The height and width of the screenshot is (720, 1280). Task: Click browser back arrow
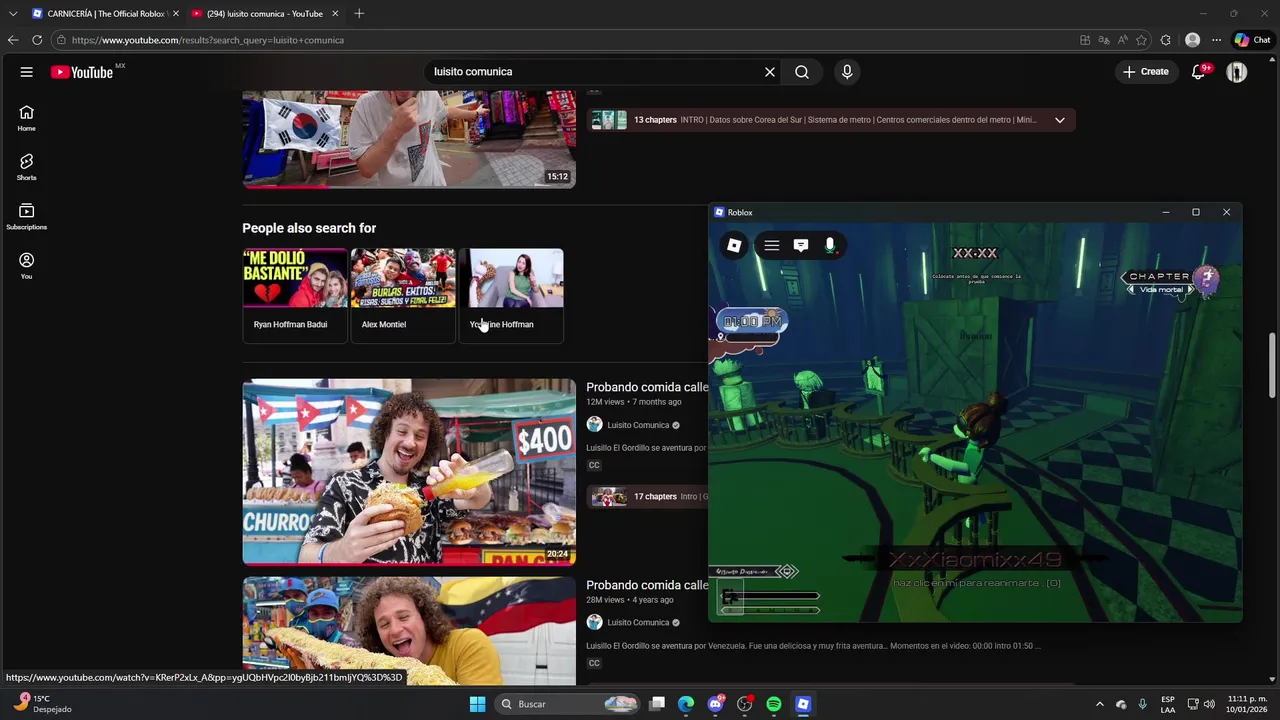tap(13, 40)
